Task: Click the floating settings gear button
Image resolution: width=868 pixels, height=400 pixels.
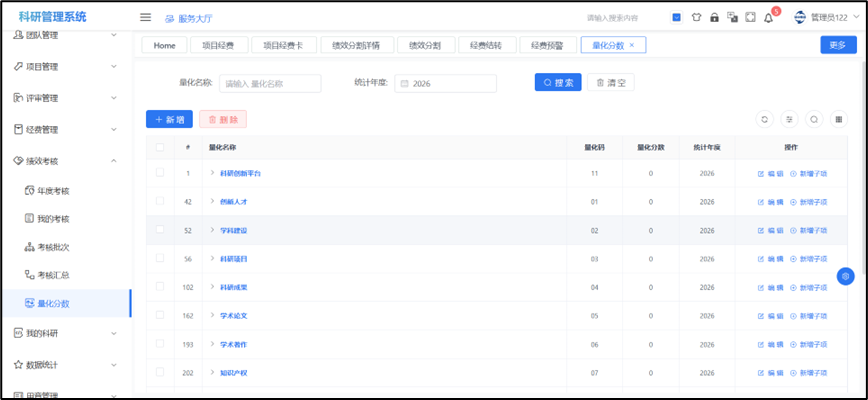Action: [x=845, y=276]
